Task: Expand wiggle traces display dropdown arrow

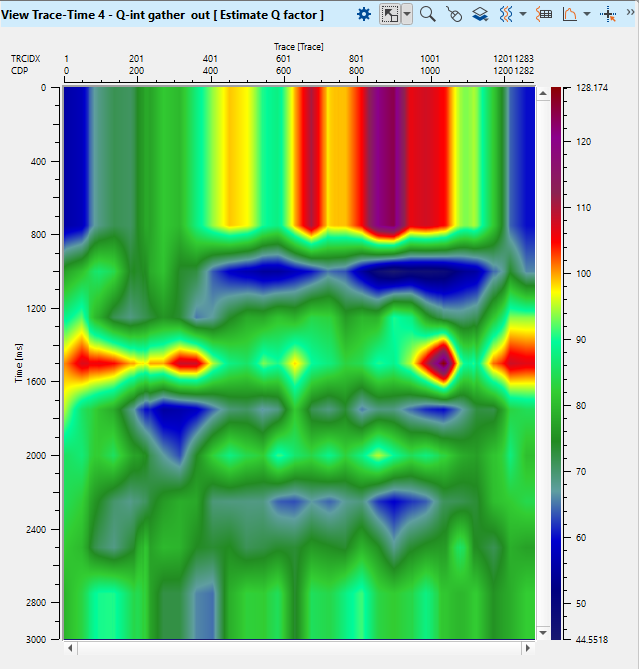Action: click(x=523, y=15)
